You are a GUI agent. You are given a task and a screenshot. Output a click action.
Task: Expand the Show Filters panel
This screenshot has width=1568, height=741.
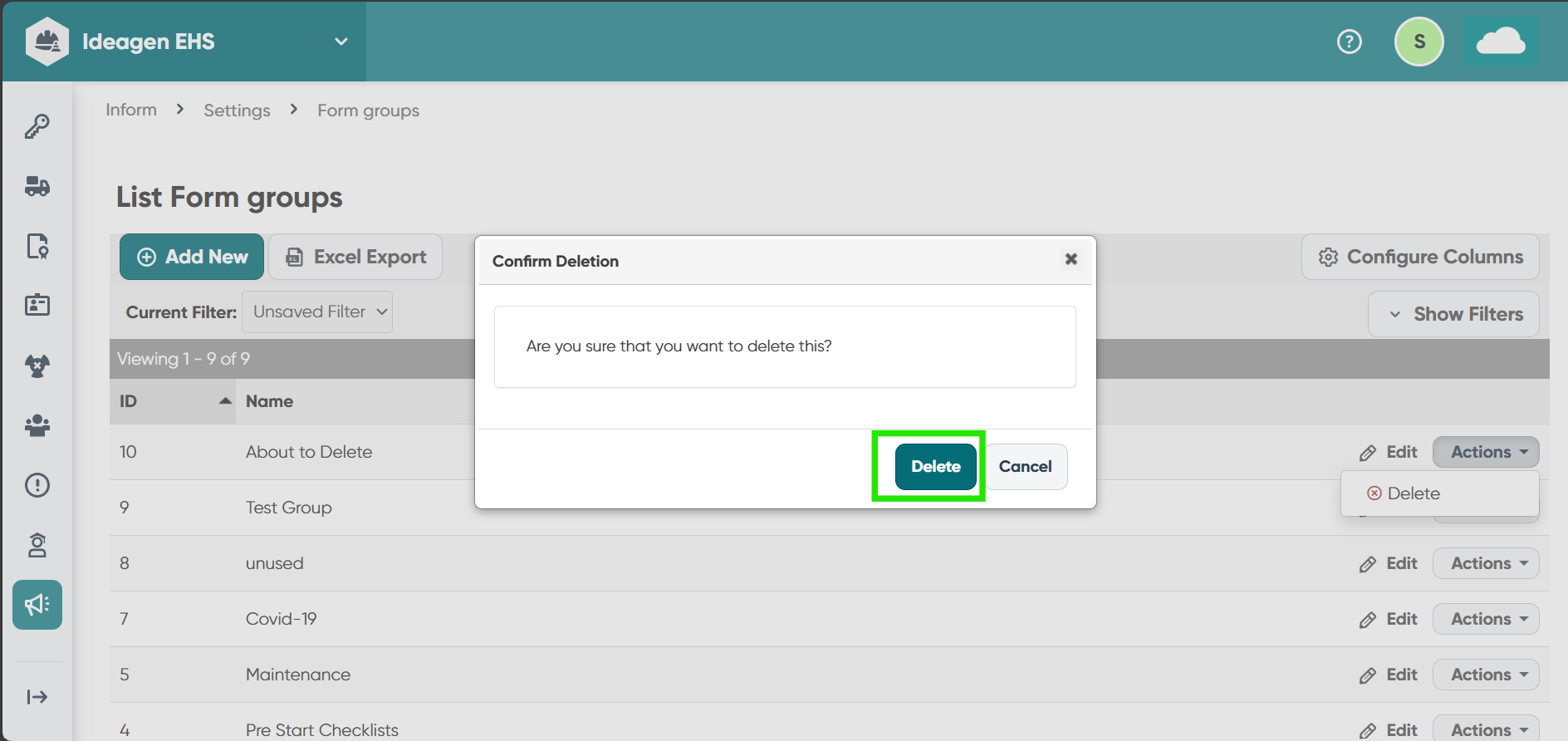pos(1454,314)
